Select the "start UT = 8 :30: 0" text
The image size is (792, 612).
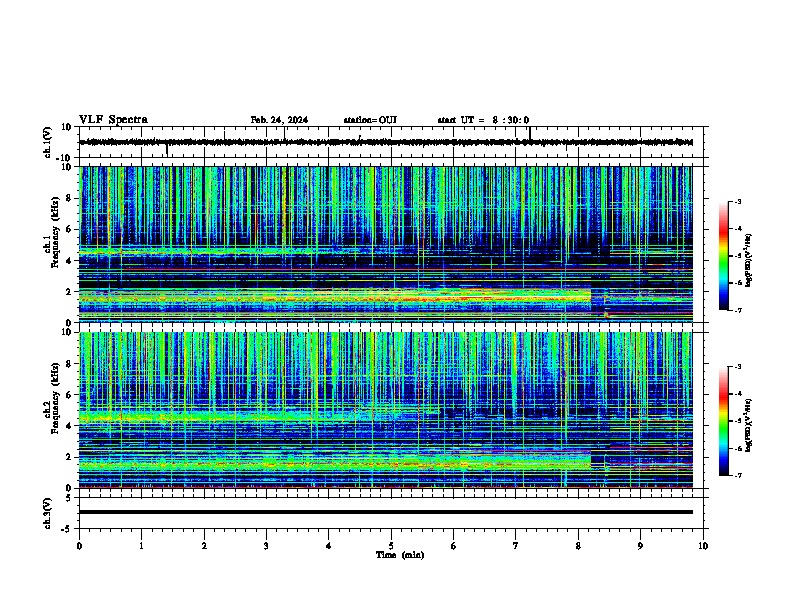[483, 120]
